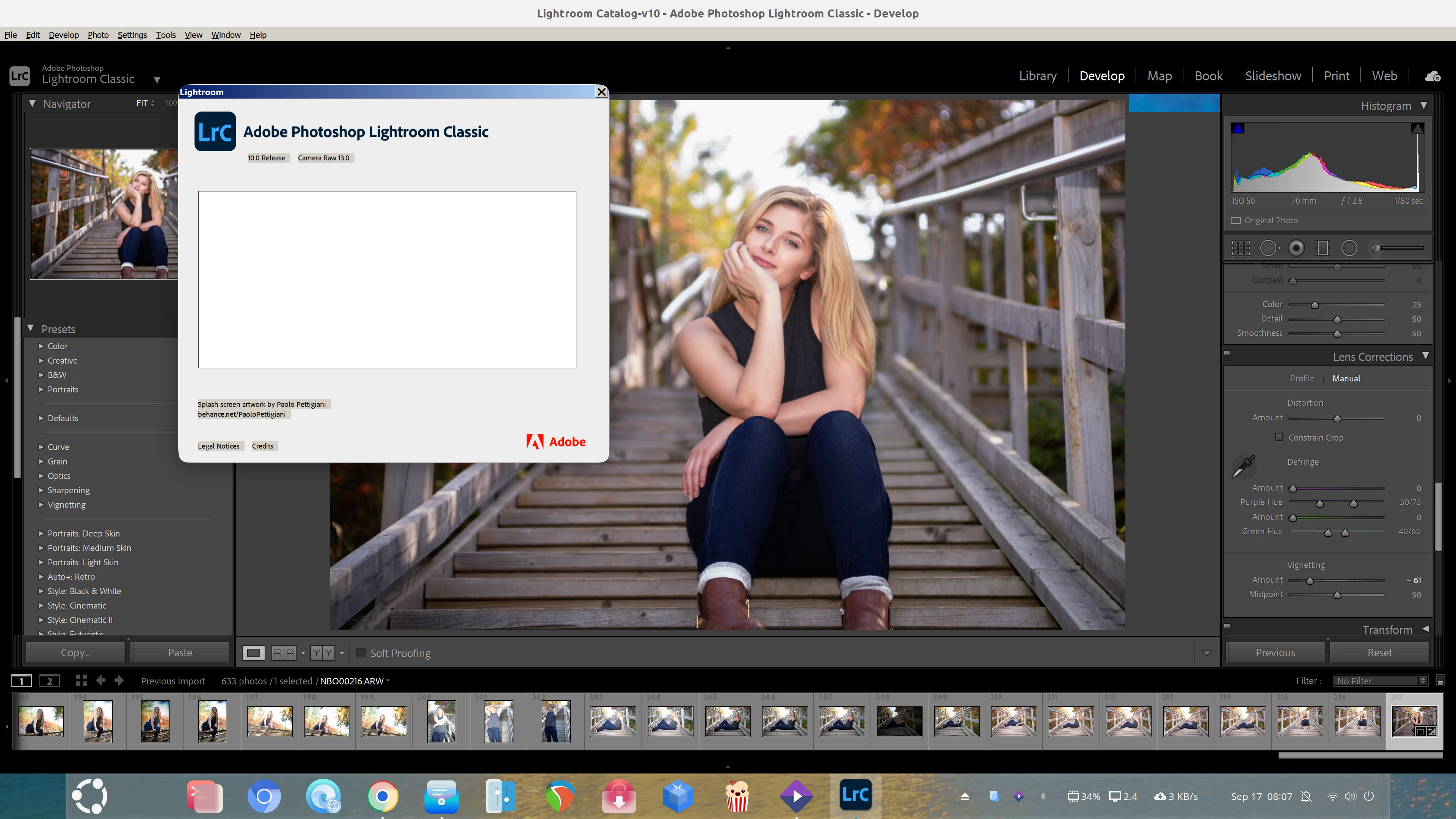
Task: Adjust the Vignetting Amount slider handle
Action: click(x=1310, y=581)
